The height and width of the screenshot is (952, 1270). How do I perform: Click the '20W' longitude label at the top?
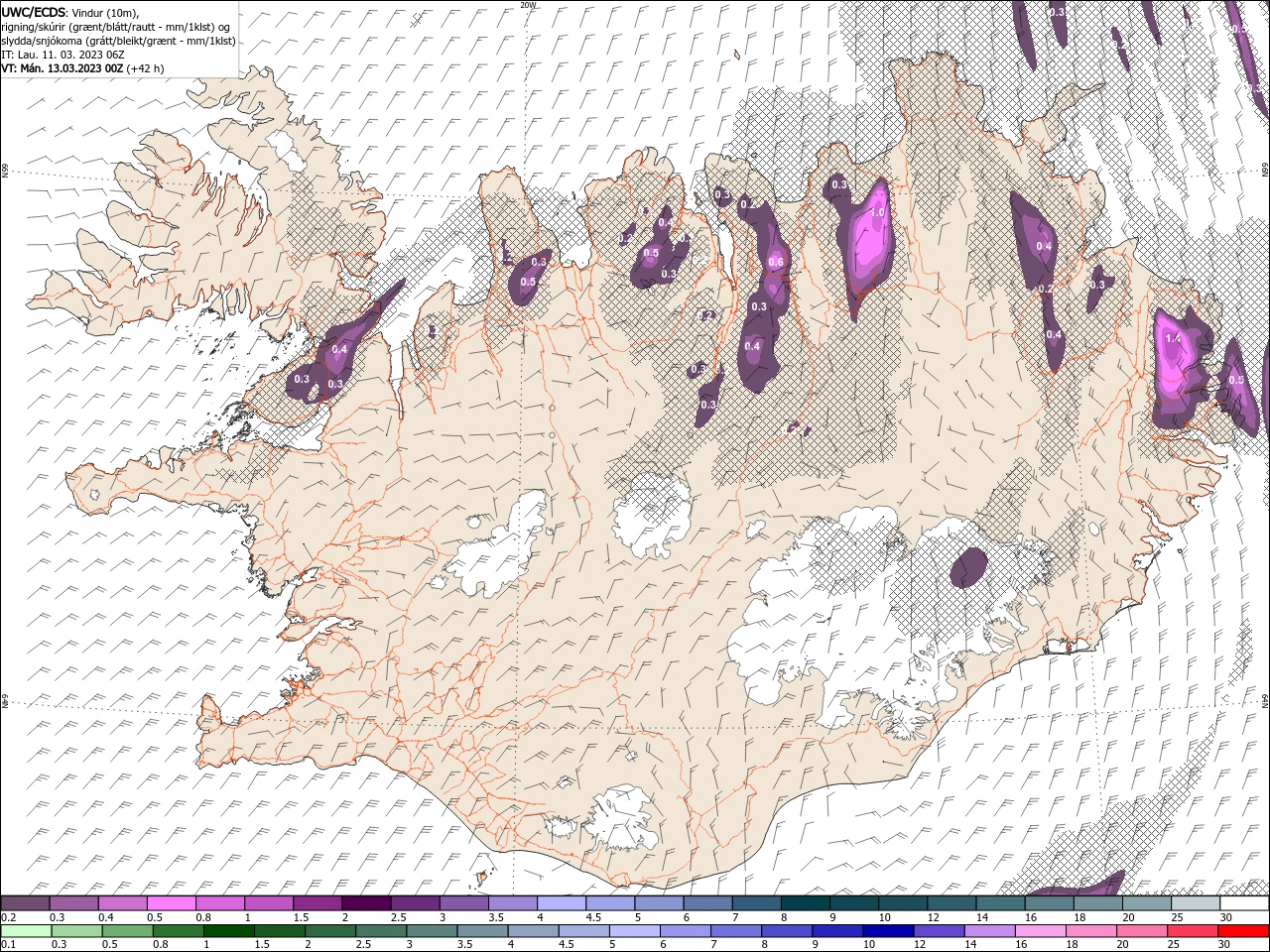528,5
